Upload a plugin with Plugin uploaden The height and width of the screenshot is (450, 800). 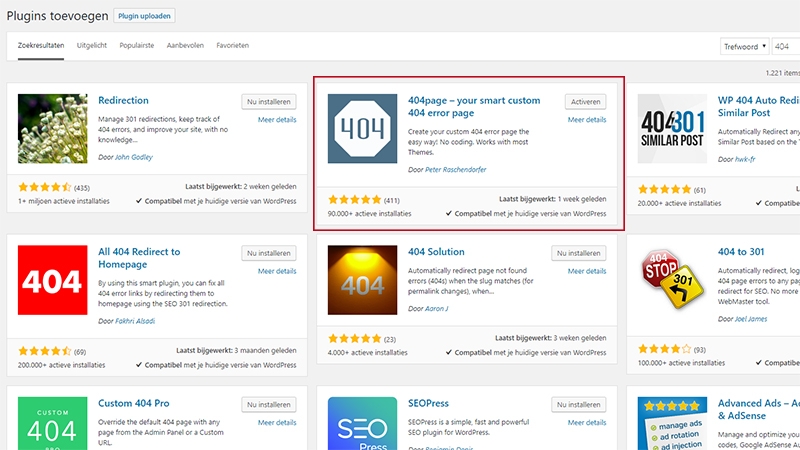pyautogui.click(x=144, y=16)
